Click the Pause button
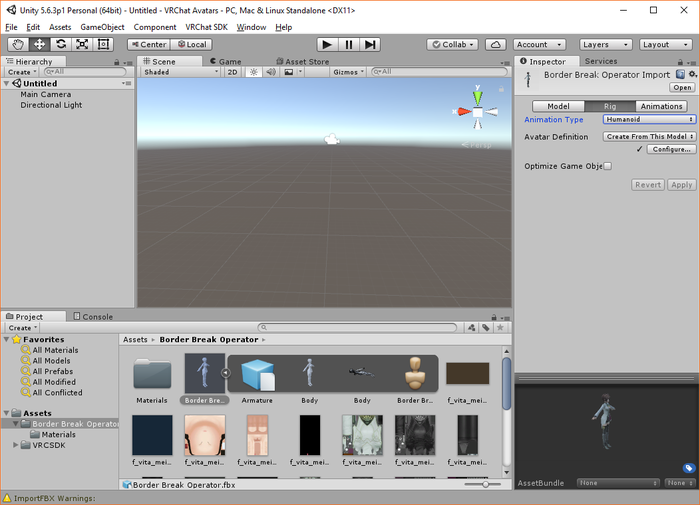700x505 pixels. (x=349, y=44)
